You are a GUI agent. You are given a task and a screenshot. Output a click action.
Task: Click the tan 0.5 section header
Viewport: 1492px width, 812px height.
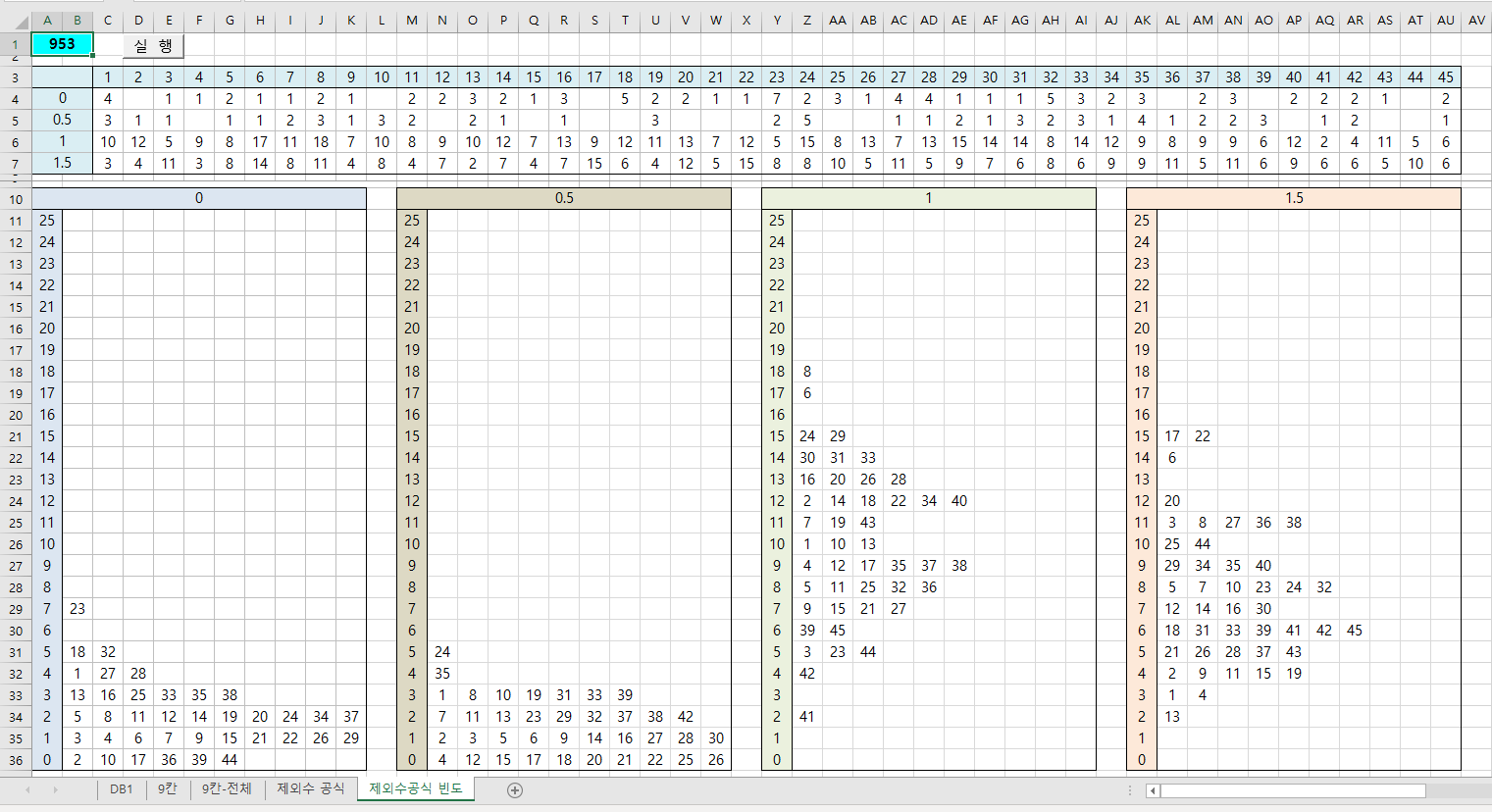coord(564,198)
